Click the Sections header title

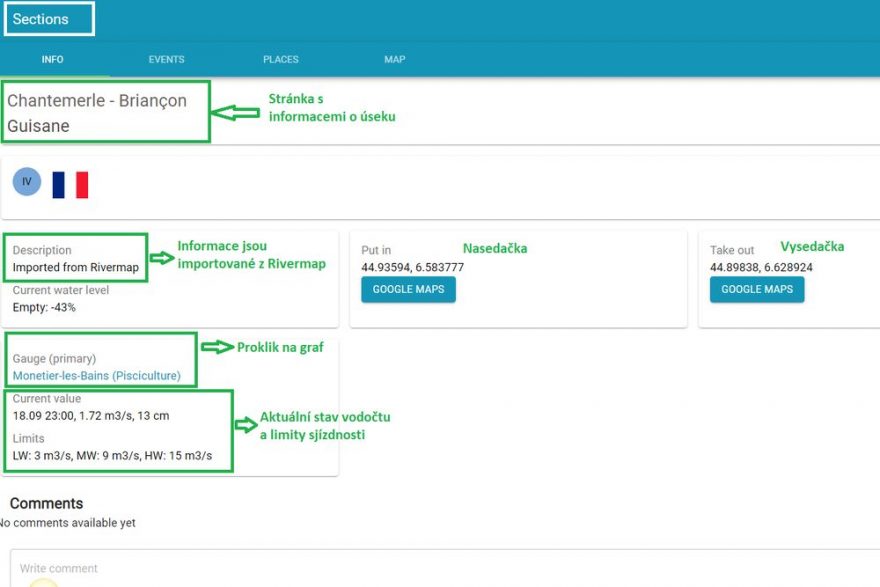41,19
